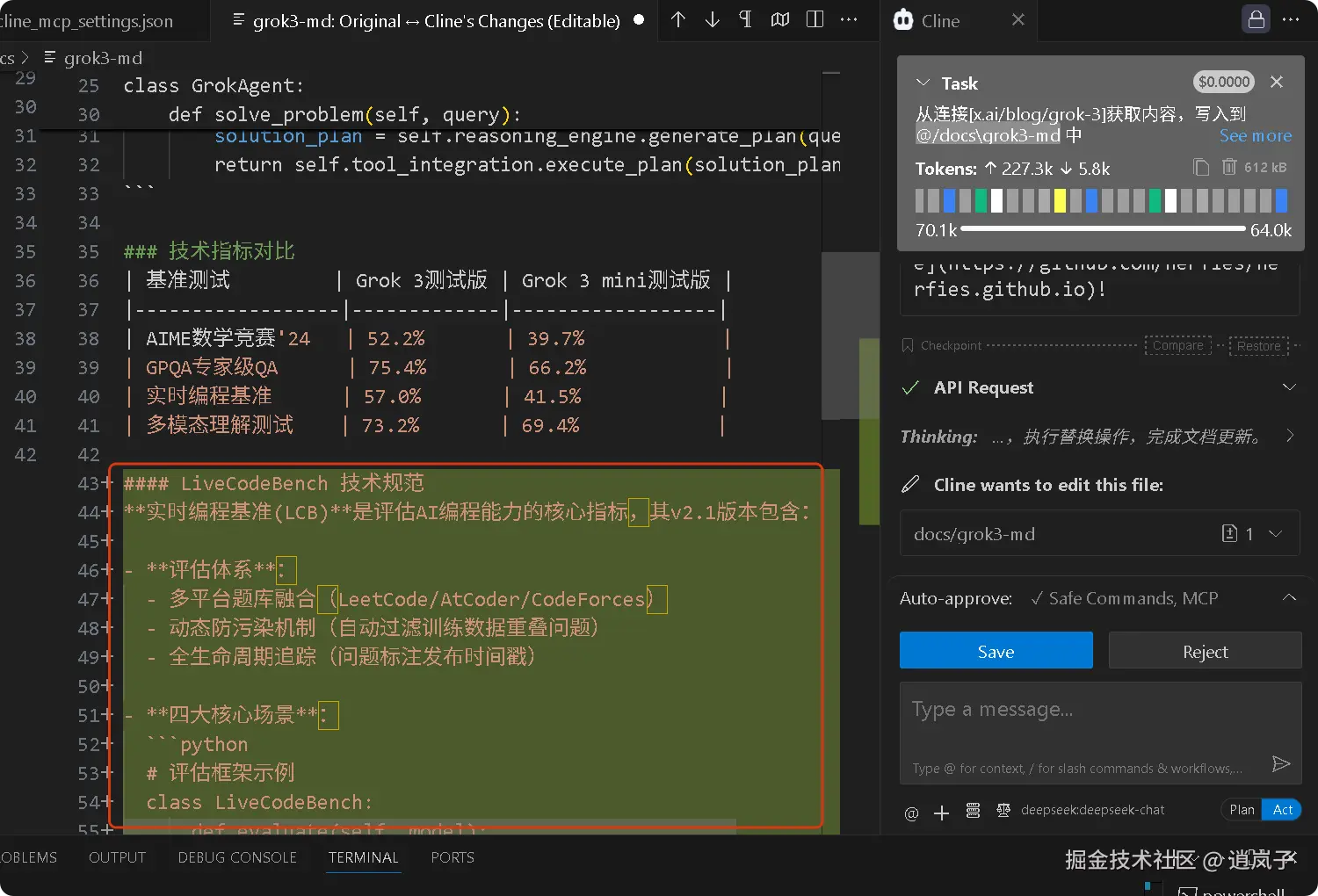
Task: Add context with @ icon
Action: pyautogui.click(x=911, y=813)
